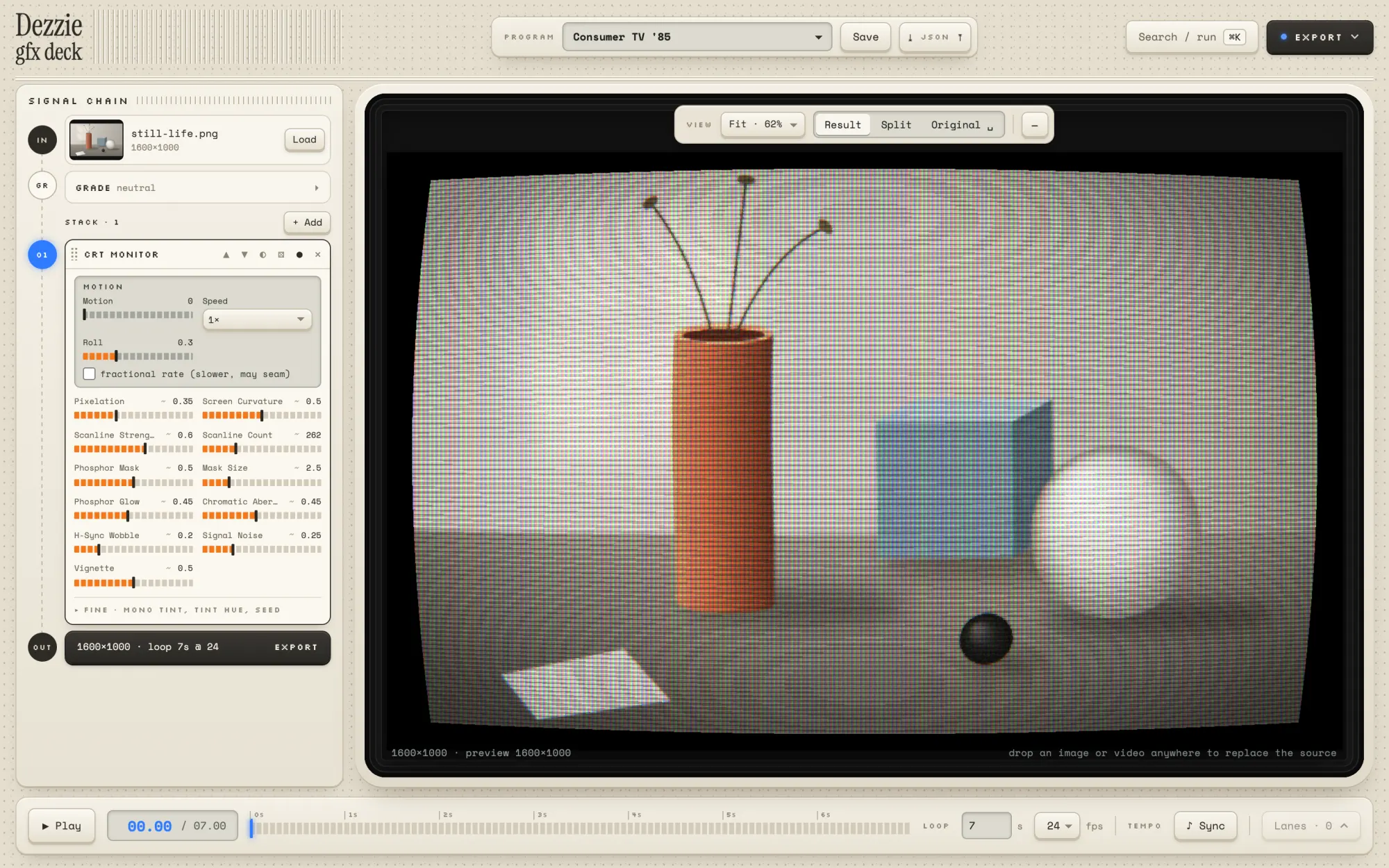Expand the Lanes 0 panel
Viewport: 1389px width, 868px height.
[1311, 826]
